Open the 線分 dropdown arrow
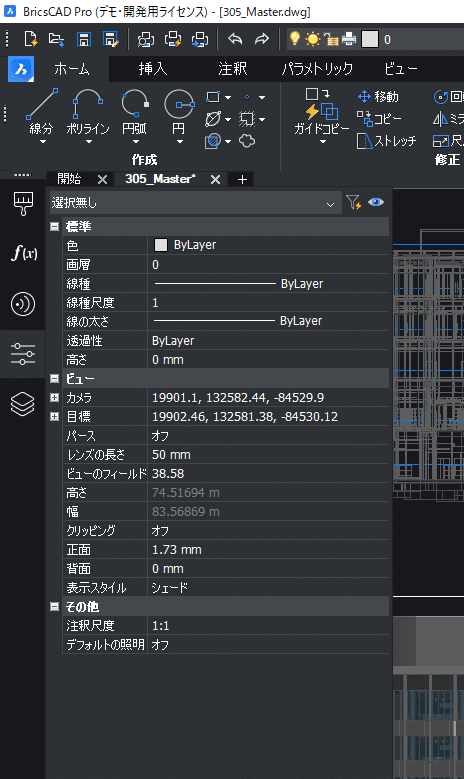 tap(42, 142)
